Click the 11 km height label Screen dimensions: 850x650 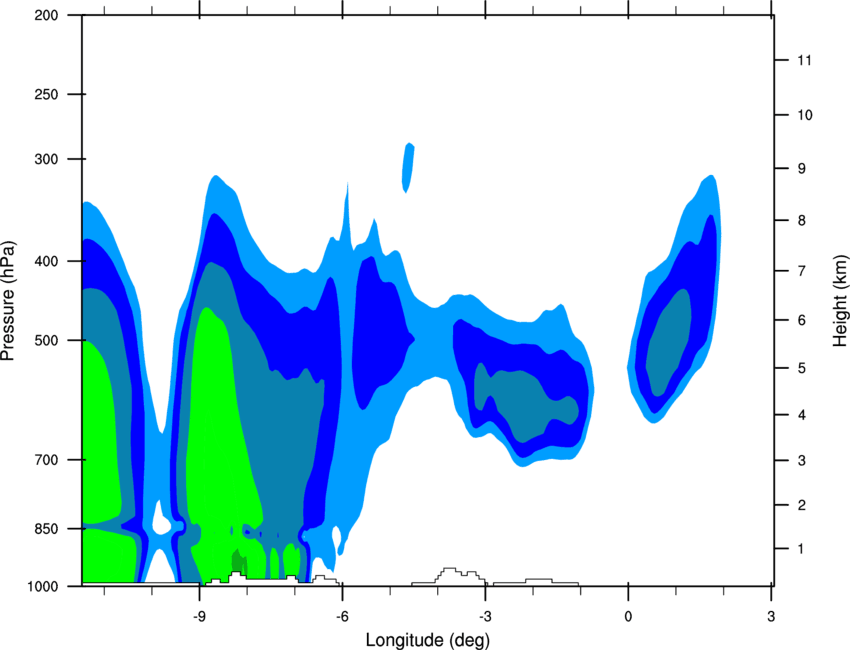804,60
